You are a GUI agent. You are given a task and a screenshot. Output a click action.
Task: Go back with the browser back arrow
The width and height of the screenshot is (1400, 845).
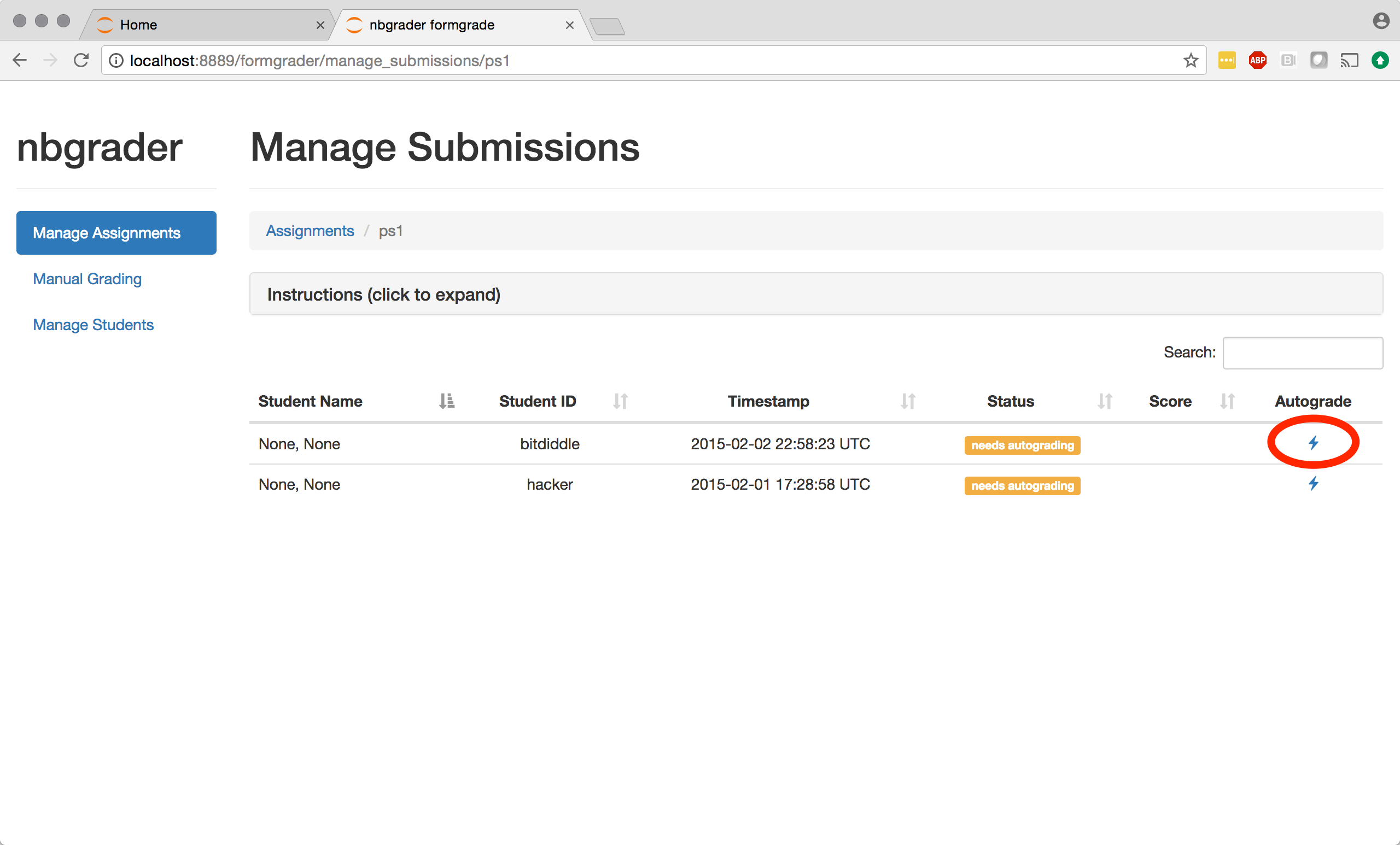point(20,60)
